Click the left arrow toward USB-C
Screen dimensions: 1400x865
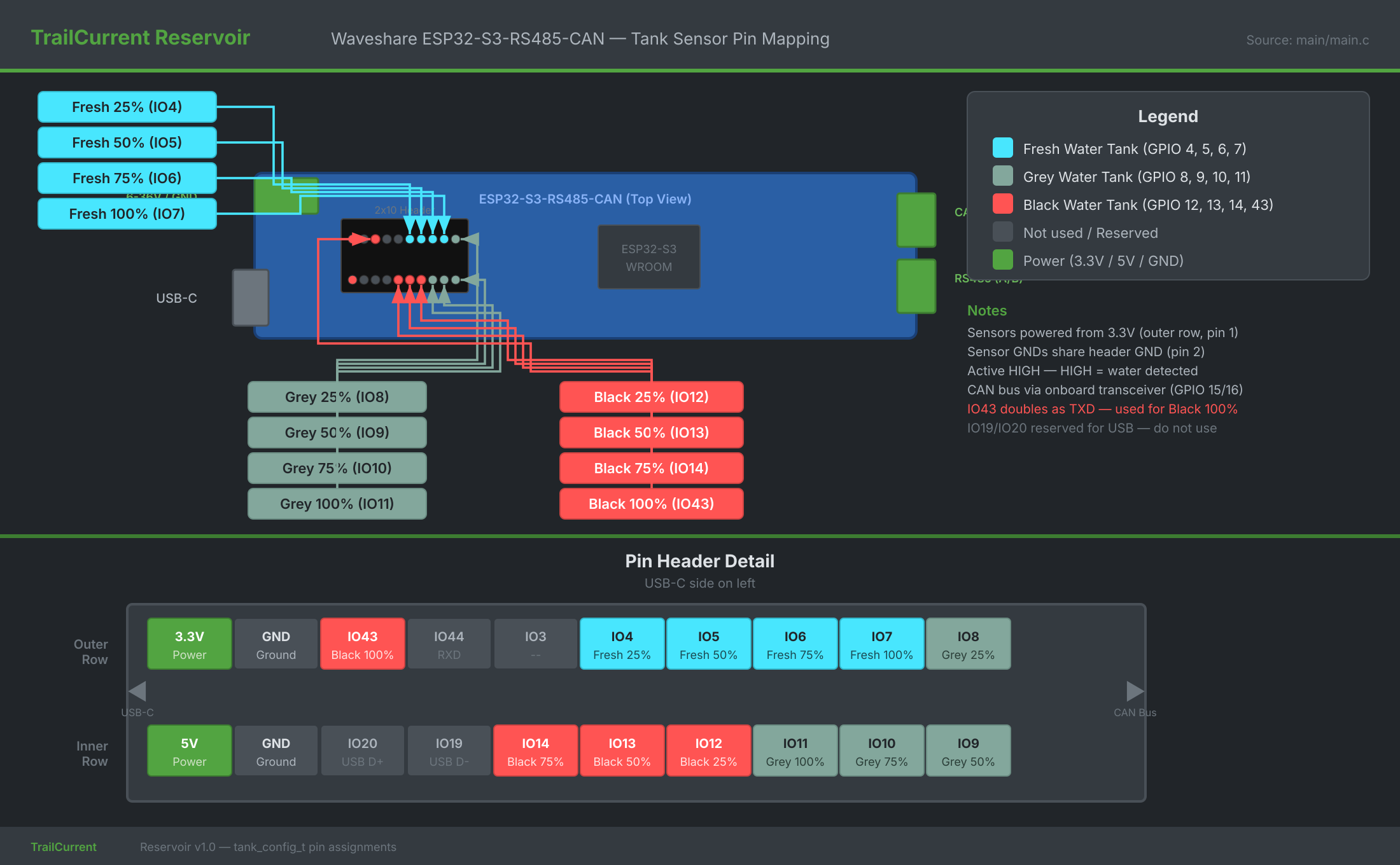pyautogui.click(x=137, y=691)
